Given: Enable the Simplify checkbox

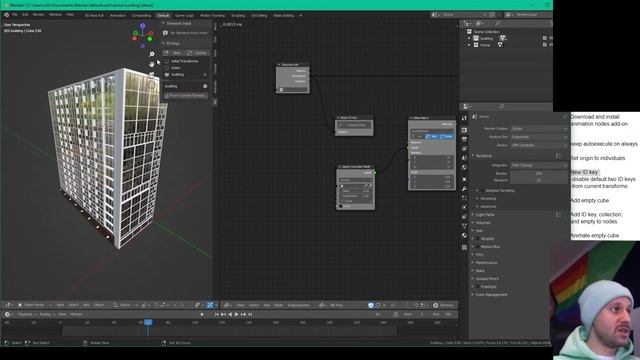Looking at the screenshot, I should (478, 238).
